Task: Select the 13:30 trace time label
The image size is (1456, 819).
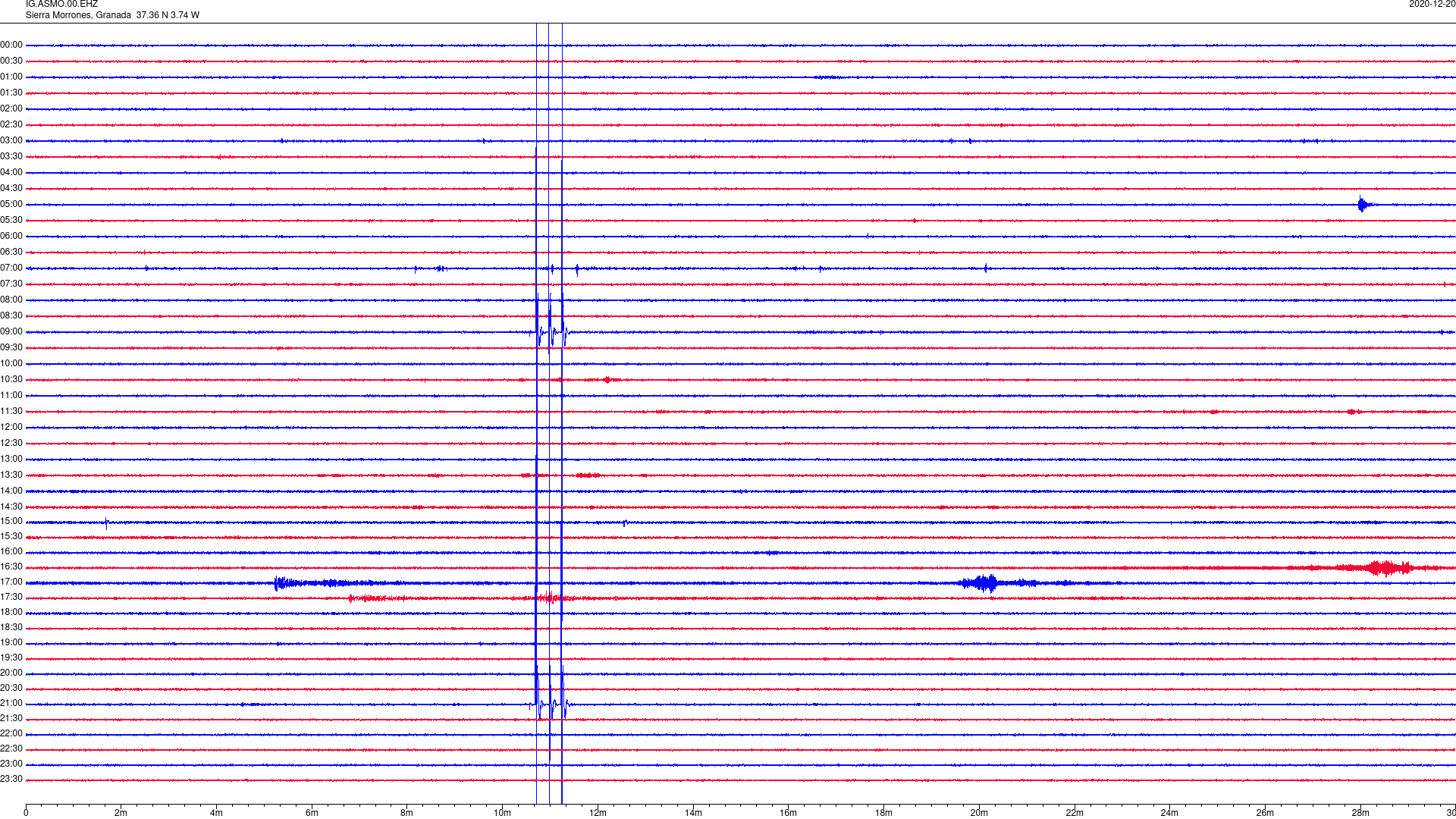Action: (11, 475)
